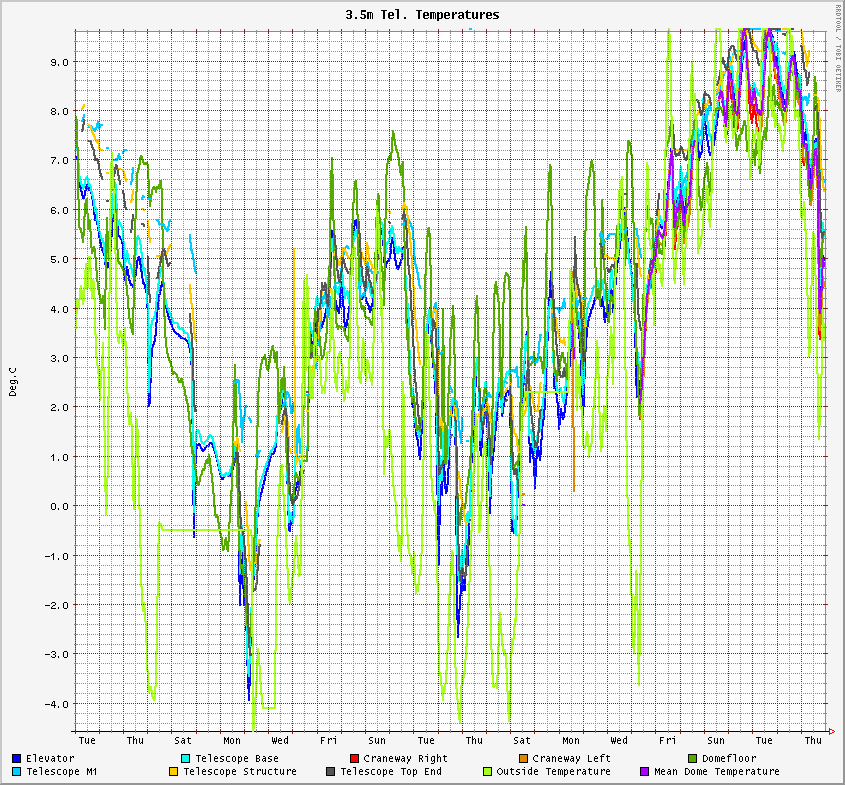Click the orange Craneway Left legend swatch
The width and height of the screenshot is (845, 785).
(x=524, y=759)
